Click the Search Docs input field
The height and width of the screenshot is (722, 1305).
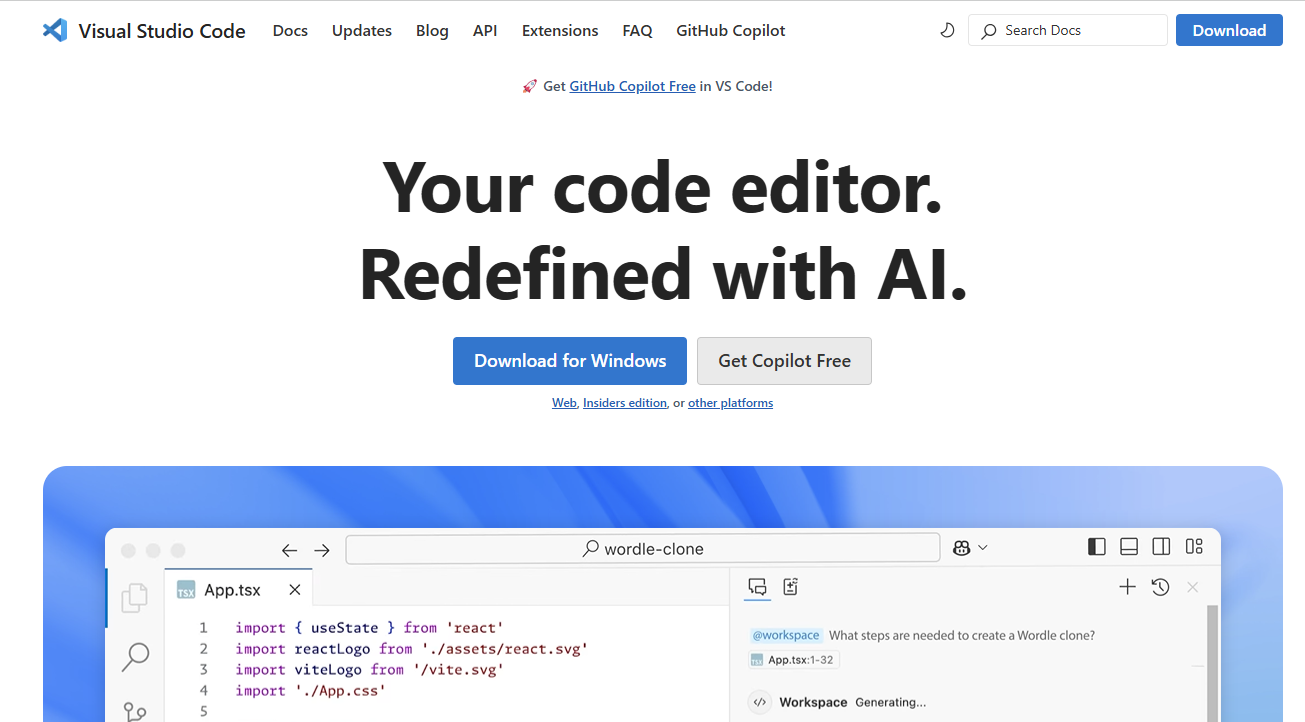pos(1068,30)
